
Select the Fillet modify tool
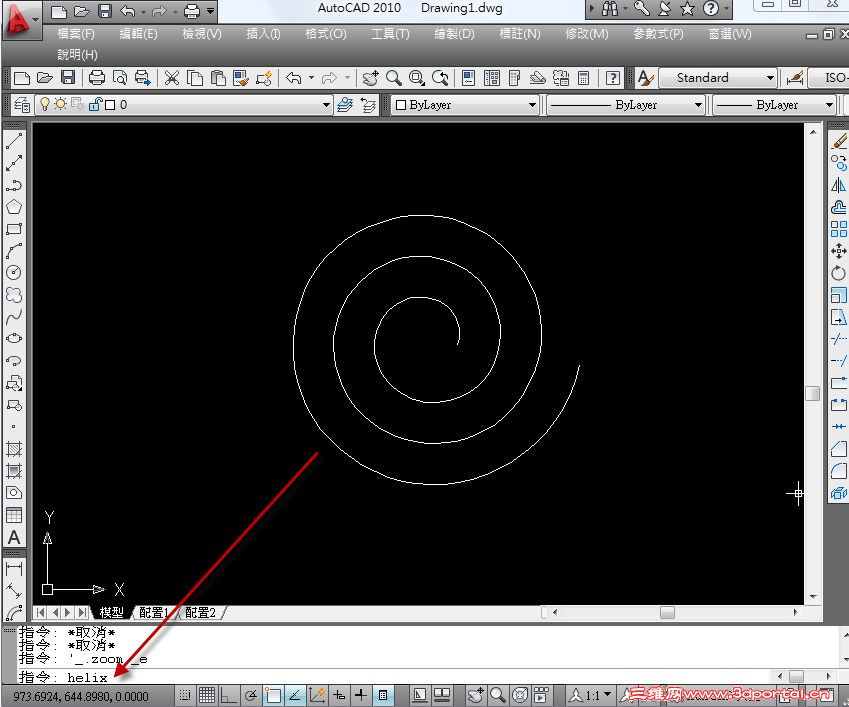[839, 471]
